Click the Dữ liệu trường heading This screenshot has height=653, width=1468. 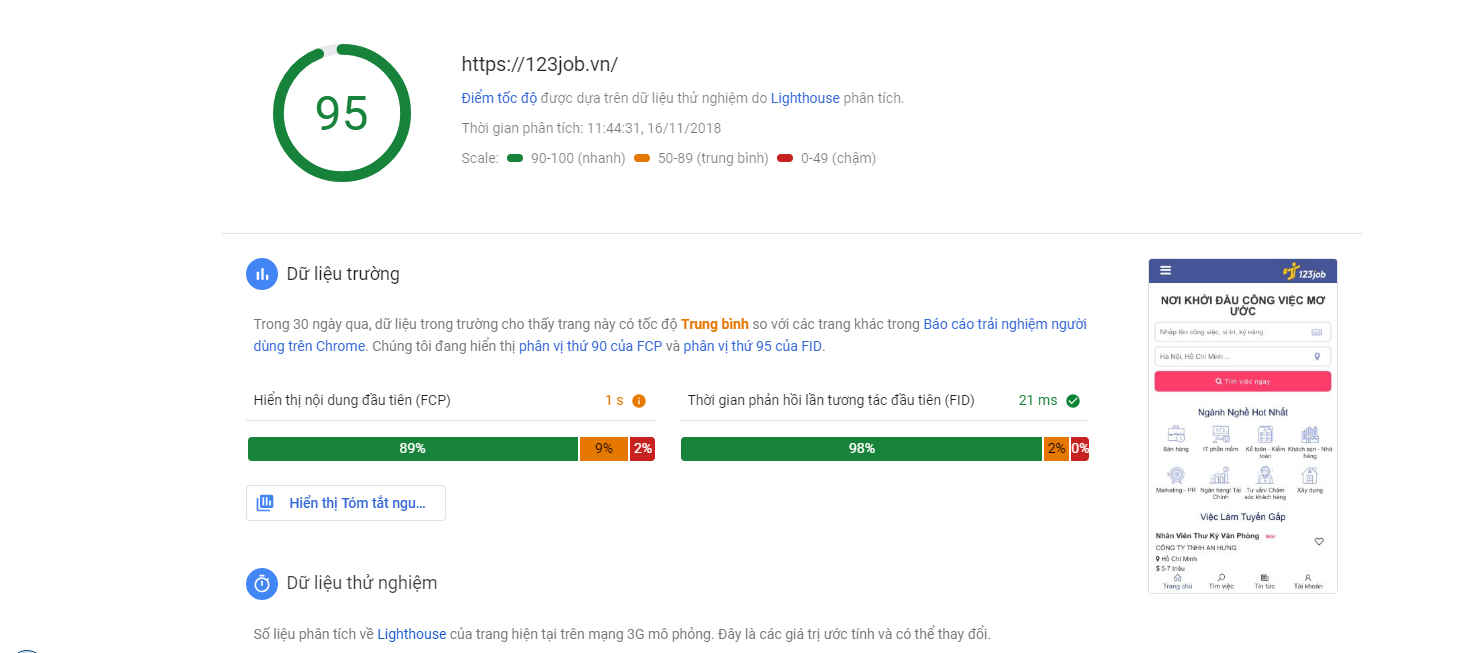[343, 274]
